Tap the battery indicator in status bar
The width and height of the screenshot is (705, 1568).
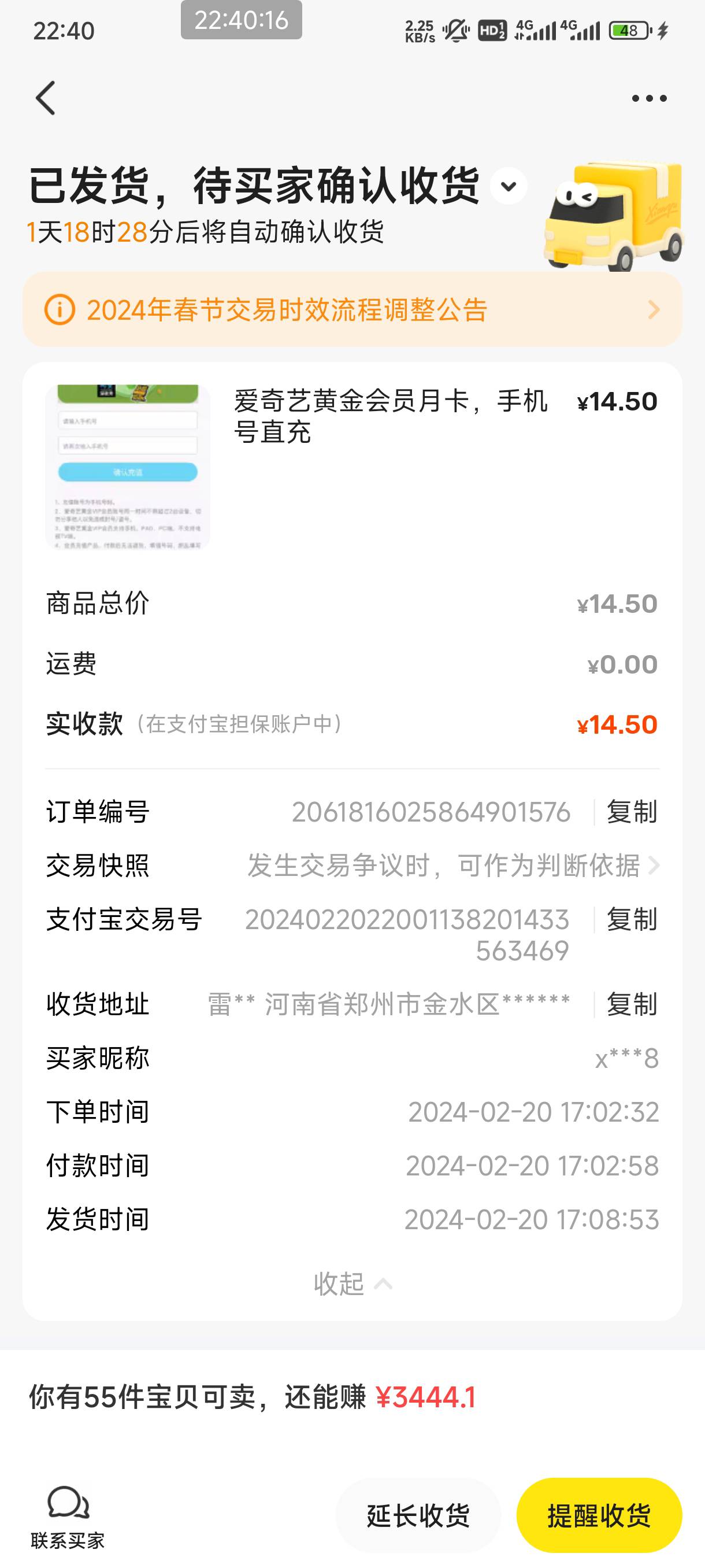point(630,31)
